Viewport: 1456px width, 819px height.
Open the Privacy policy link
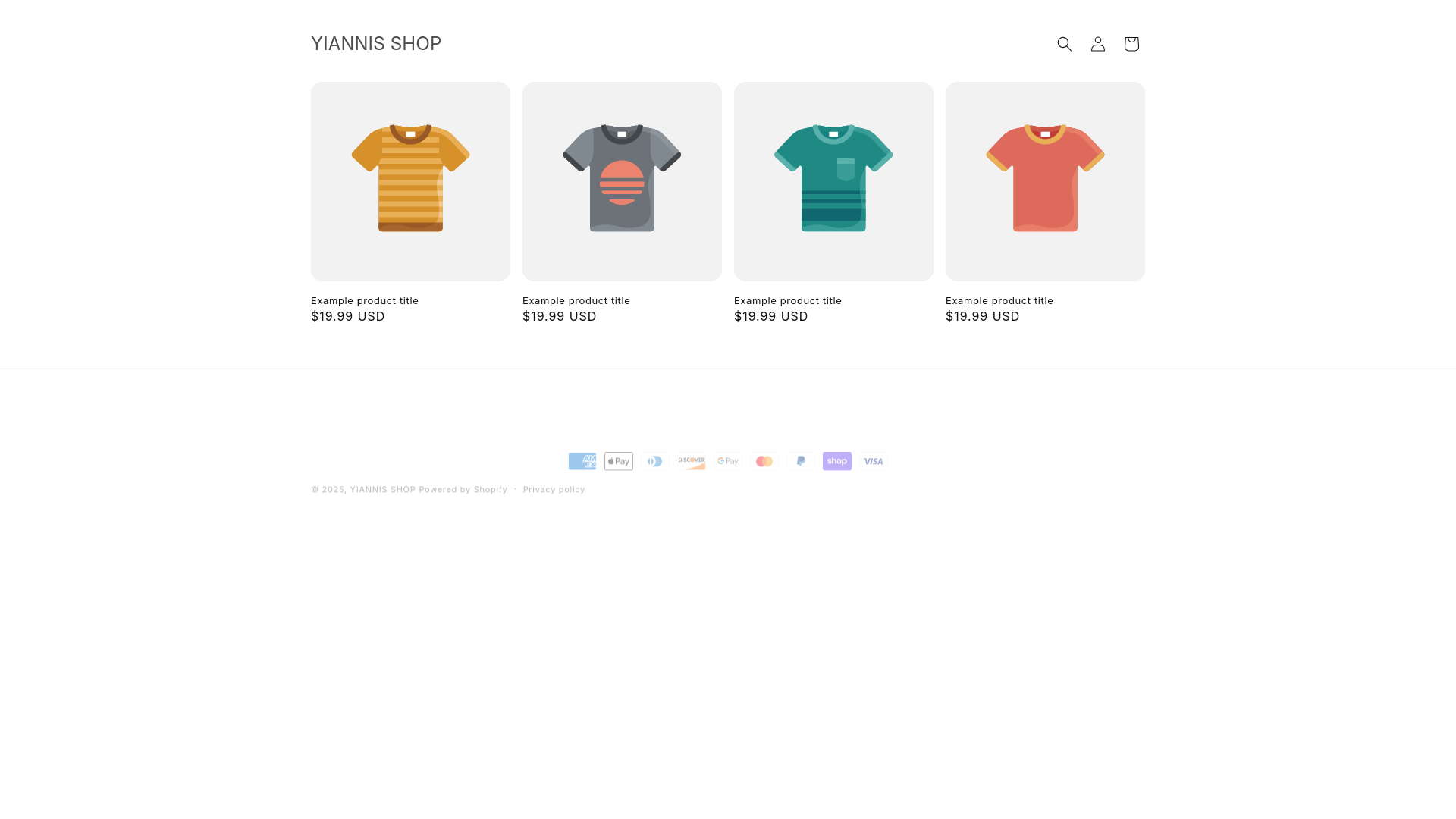(554, 489)
